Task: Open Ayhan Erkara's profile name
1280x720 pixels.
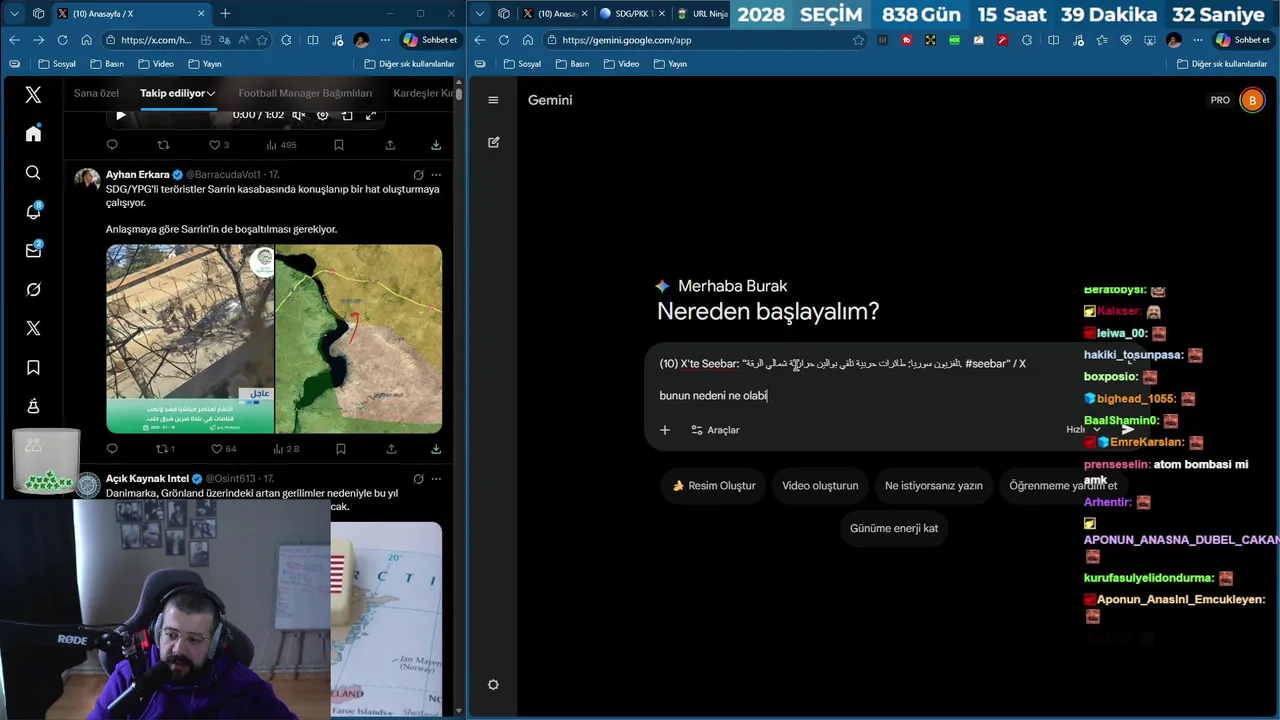Action: tap(138, 175)
